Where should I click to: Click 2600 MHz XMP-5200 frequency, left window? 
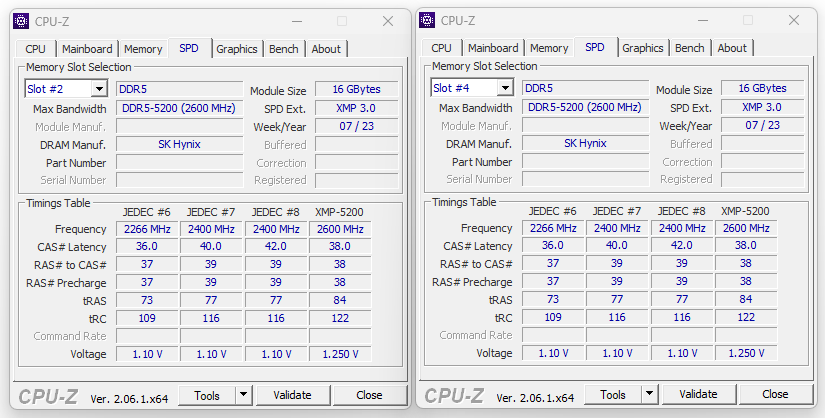click(x=340, y=229)
